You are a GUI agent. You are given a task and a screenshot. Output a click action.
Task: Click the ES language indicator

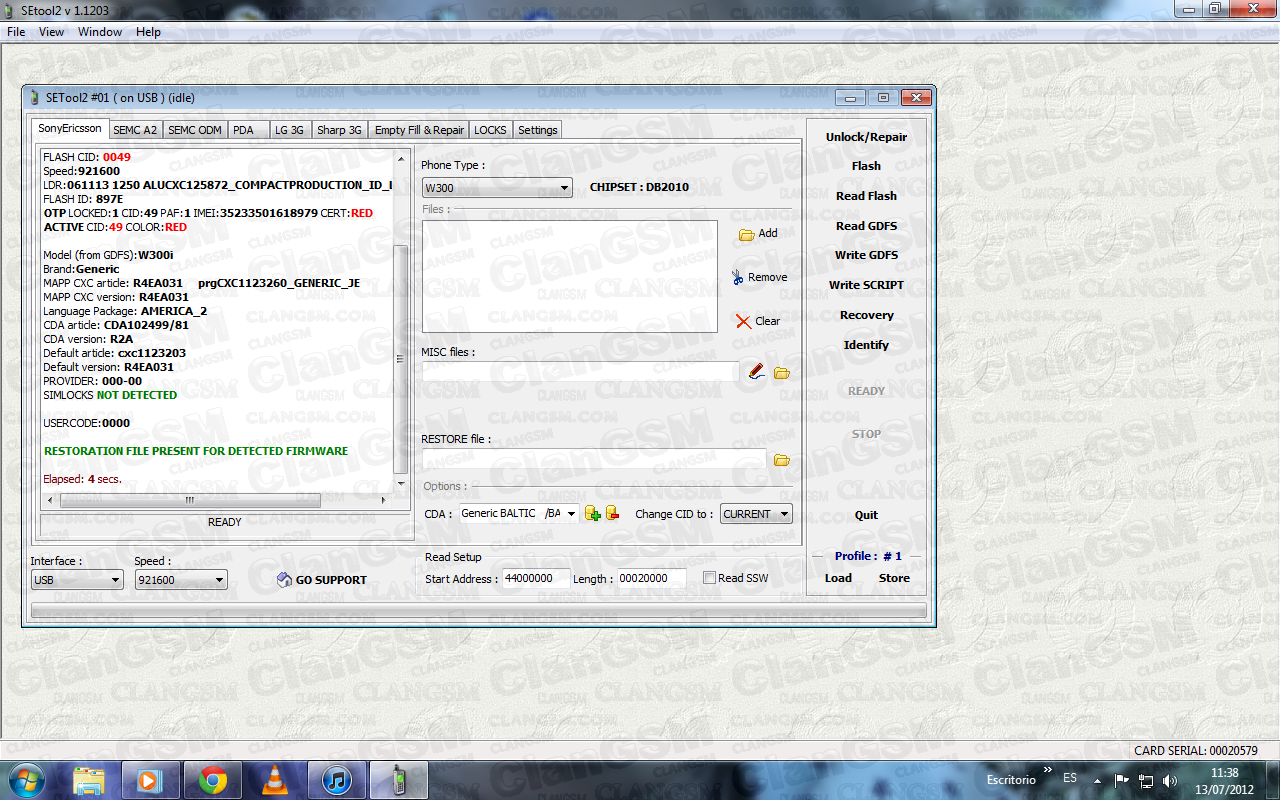[1070, 778]
